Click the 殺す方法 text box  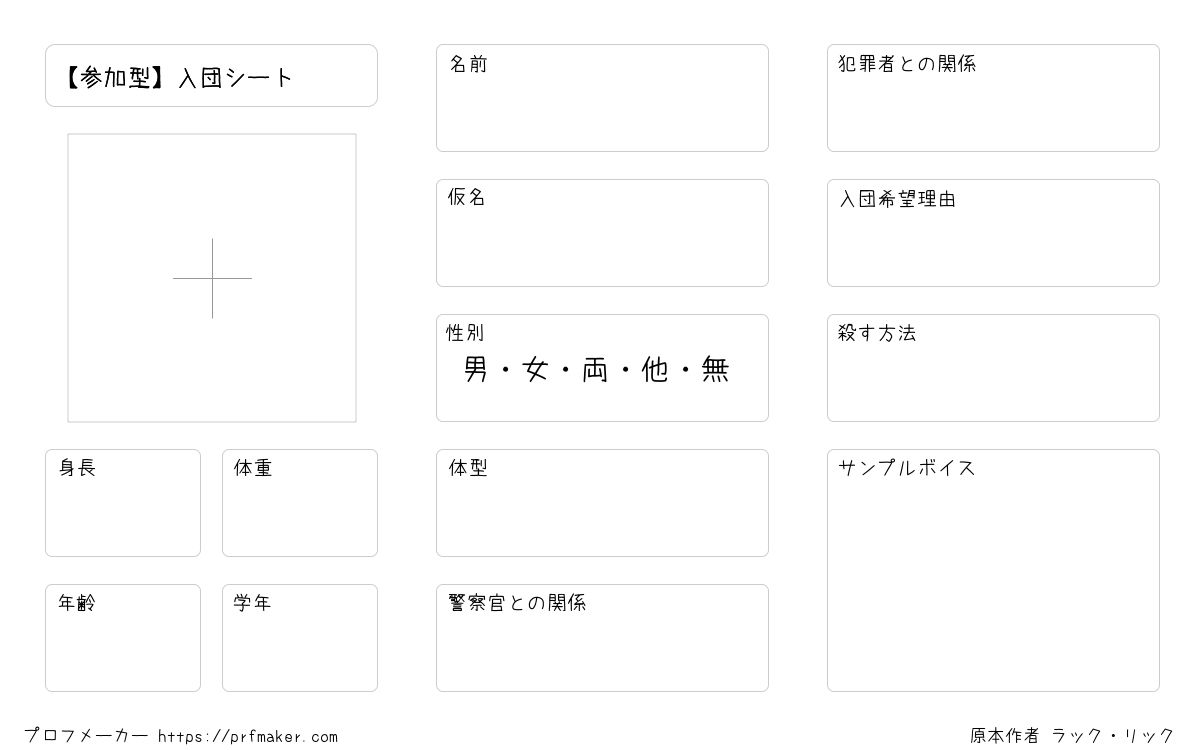coord(993,368)
